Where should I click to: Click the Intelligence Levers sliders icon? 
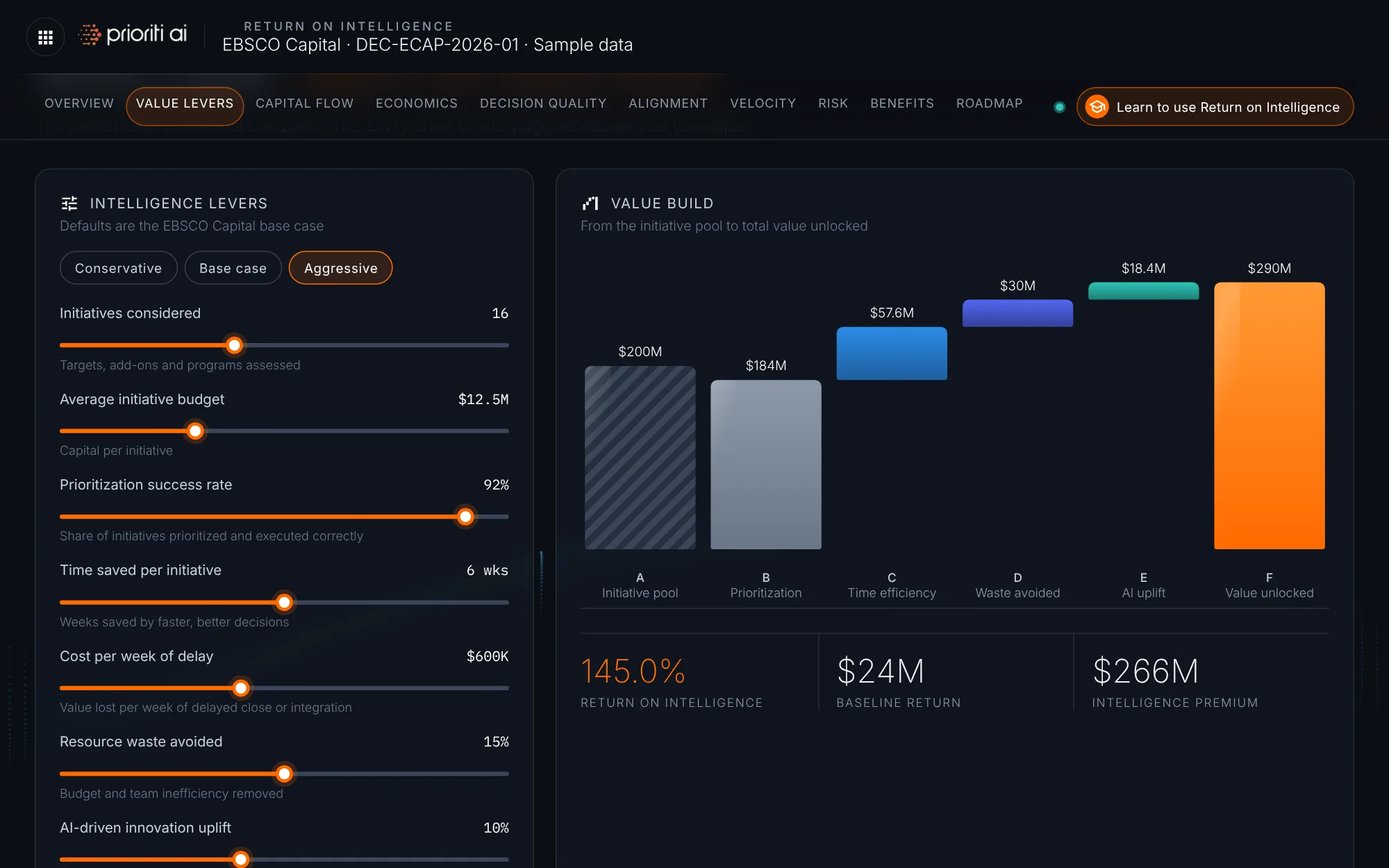pyautogui.click(x=69, y=203)
